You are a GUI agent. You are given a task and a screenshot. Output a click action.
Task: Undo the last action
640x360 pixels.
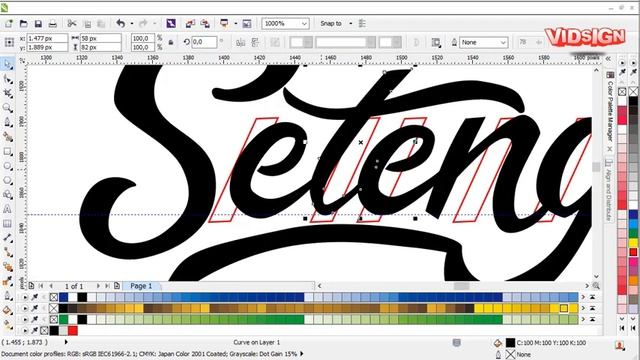(120, 24)
